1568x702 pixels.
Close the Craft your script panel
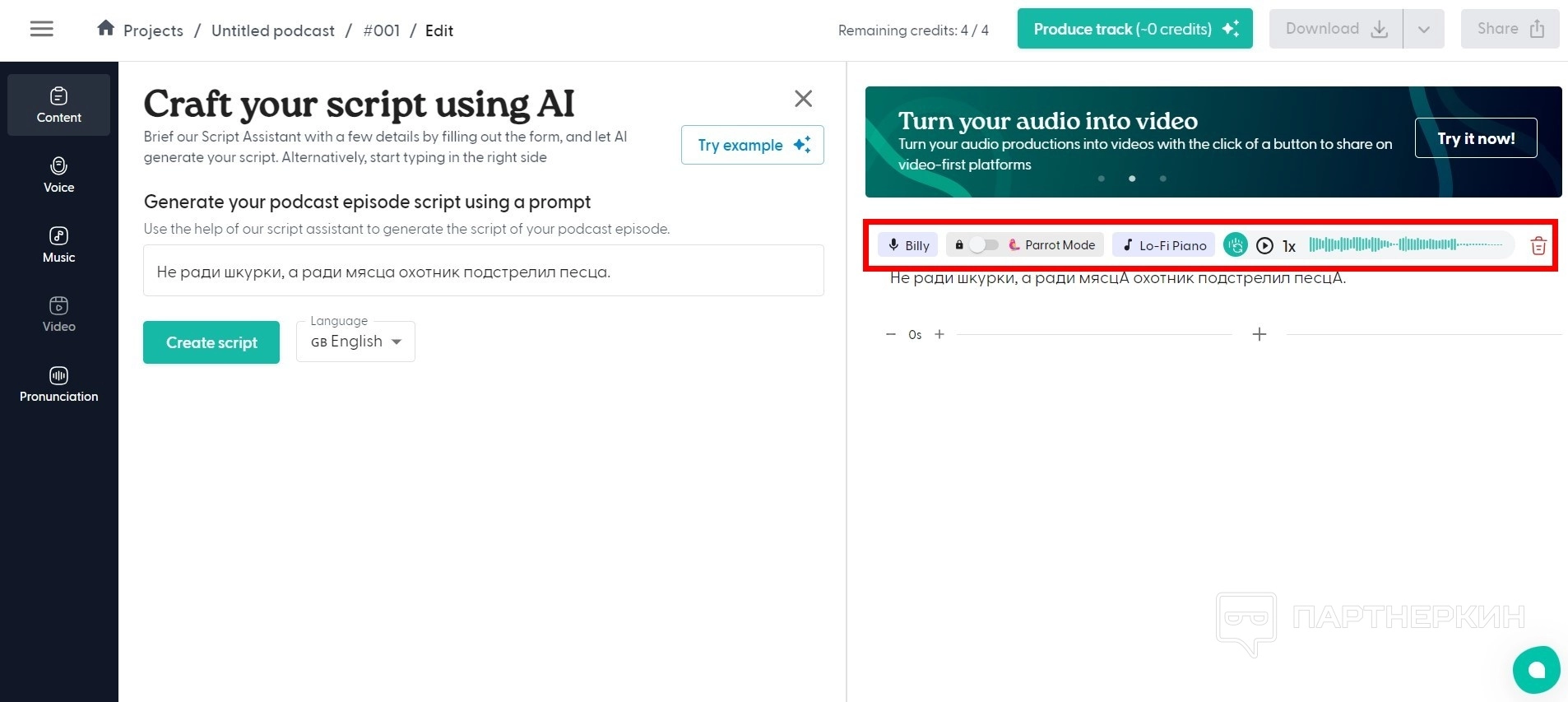tap(803, 99)
